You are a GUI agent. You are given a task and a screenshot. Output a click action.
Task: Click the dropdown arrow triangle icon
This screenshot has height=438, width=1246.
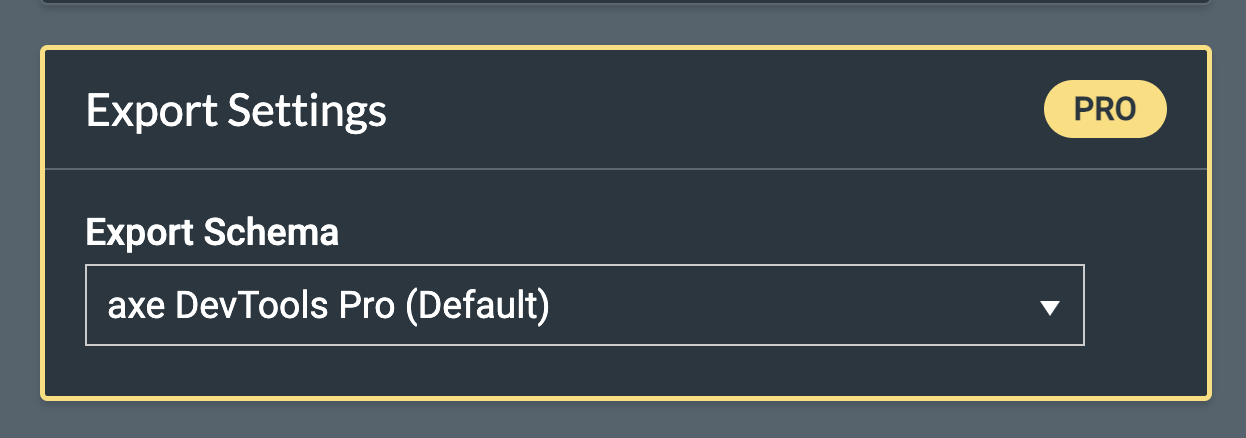click(1049, 307)
